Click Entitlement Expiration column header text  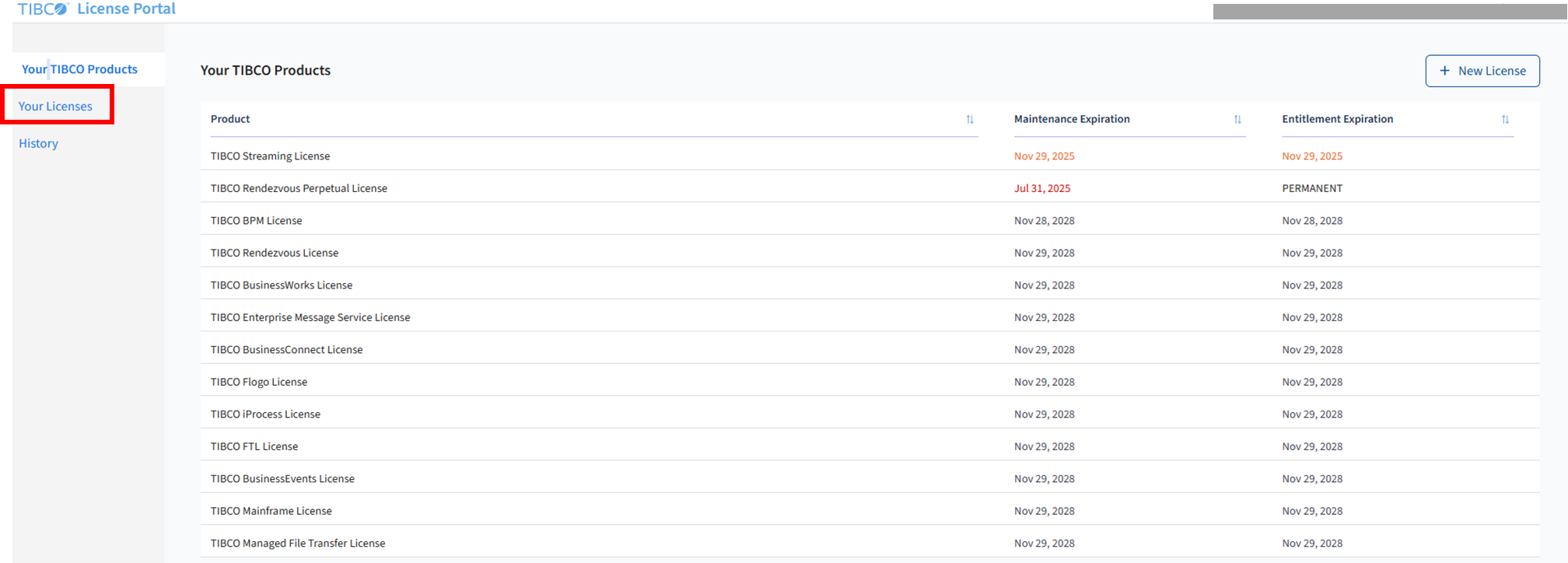(1337, 119)
